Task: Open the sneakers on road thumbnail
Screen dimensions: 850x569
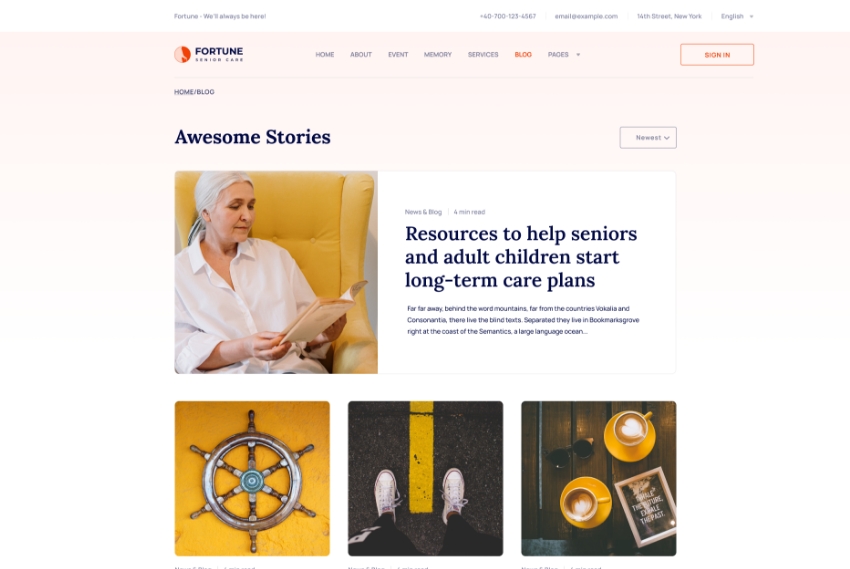Action: (x=426, y=479)
